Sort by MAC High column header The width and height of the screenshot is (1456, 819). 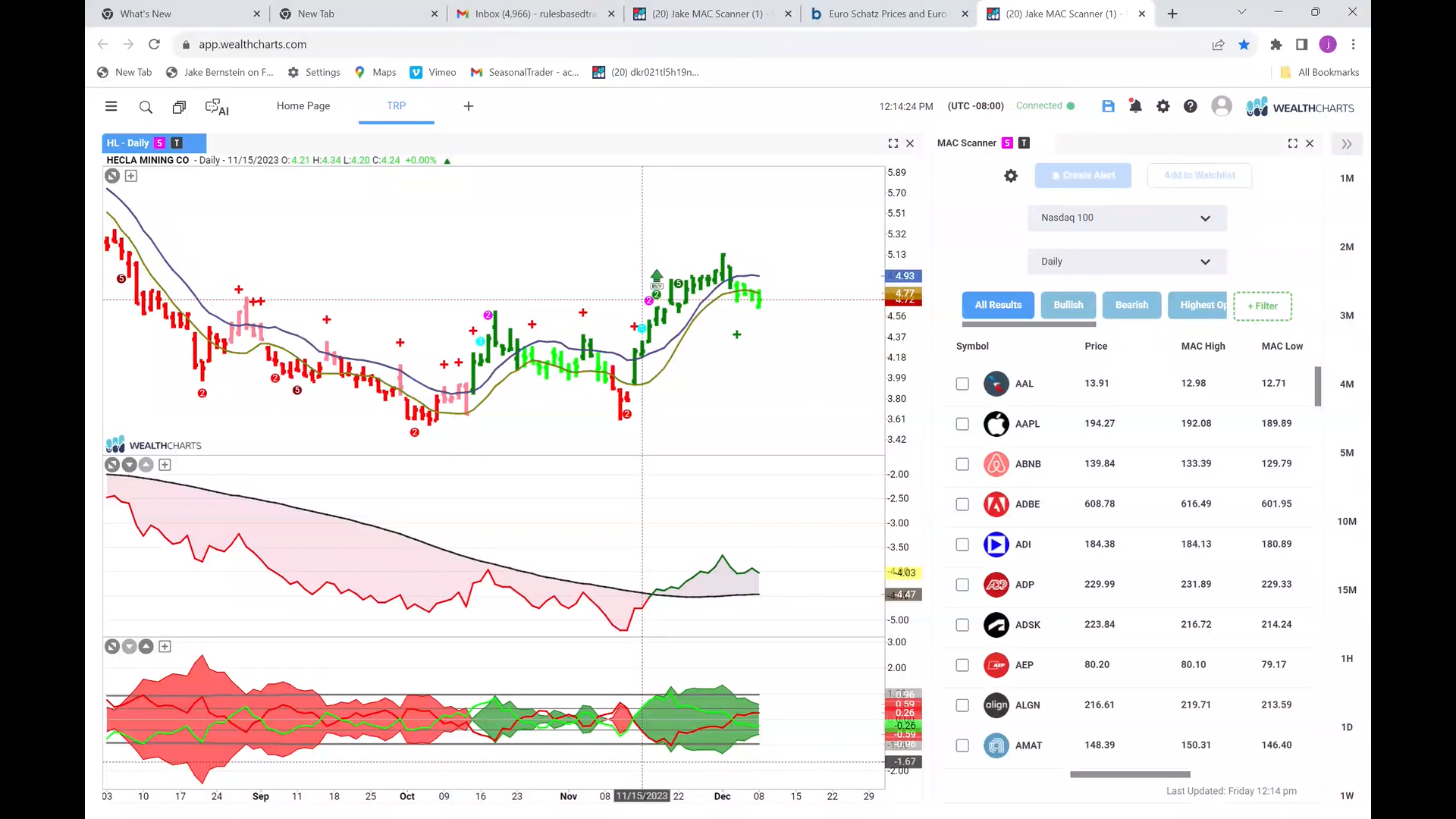(1203, 347)
